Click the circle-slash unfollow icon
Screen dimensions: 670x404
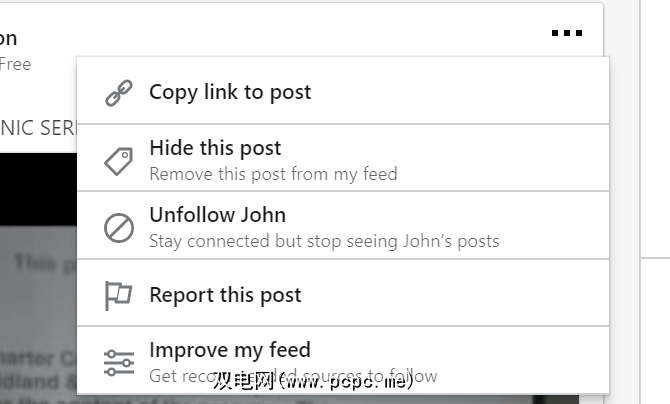(x=119, y=228)
